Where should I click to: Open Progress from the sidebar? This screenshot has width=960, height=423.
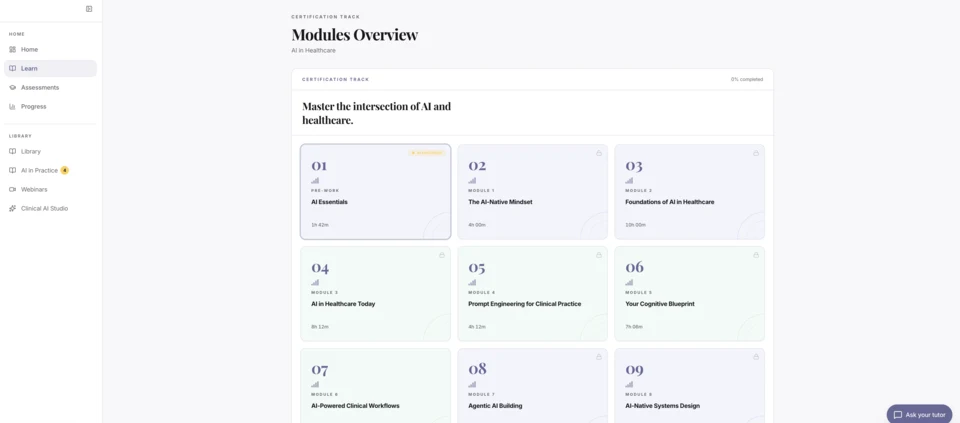[50, 107]
